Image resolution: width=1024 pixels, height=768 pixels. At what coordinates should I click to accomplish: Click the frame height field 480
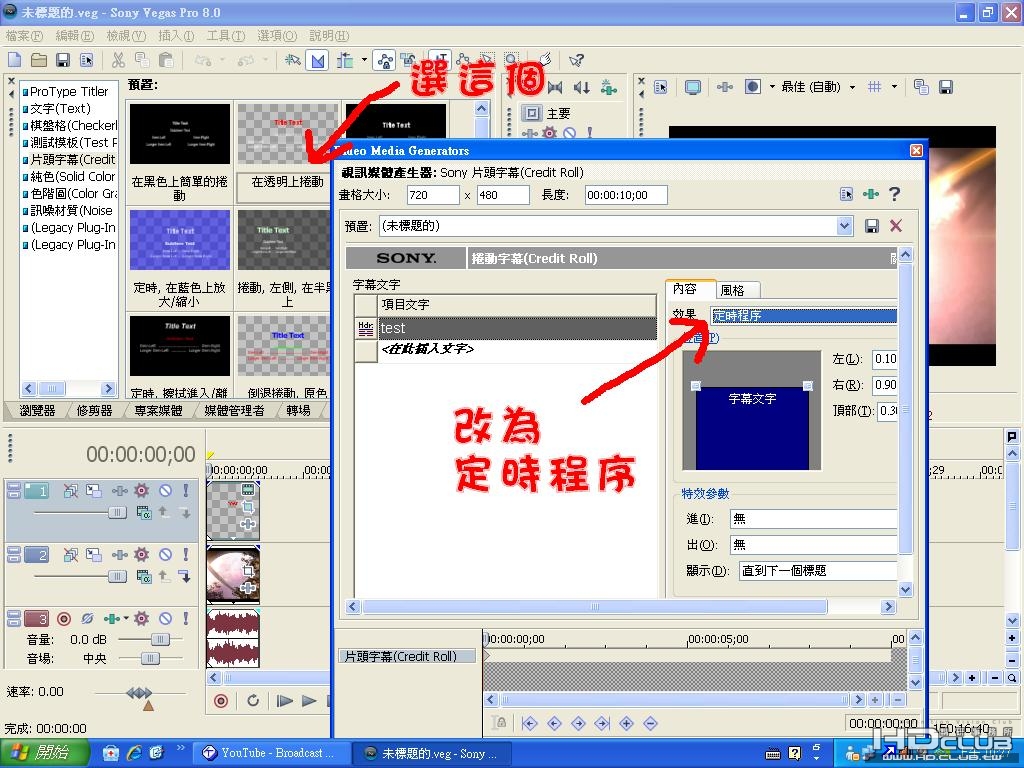(x=502, y=195)
